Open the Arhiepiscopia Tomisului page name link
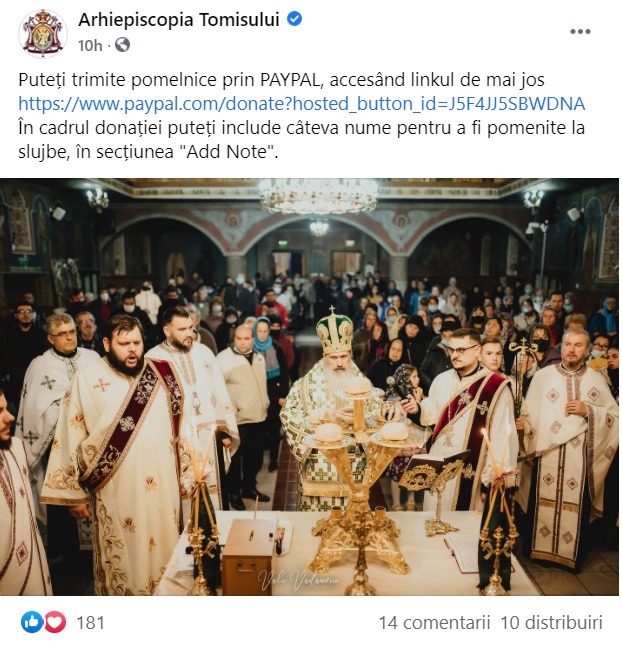 [x=180, y=20]
